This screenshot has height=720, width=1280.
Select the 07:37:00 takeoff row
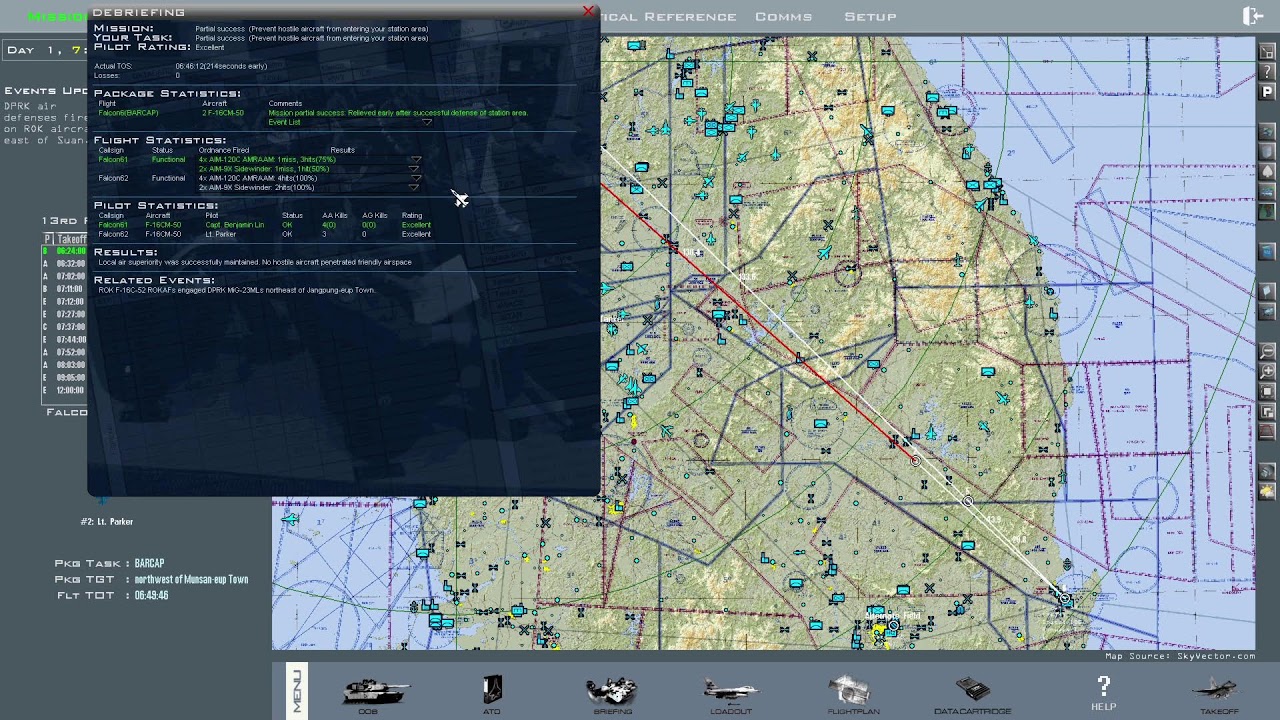[x=65, y=327]
